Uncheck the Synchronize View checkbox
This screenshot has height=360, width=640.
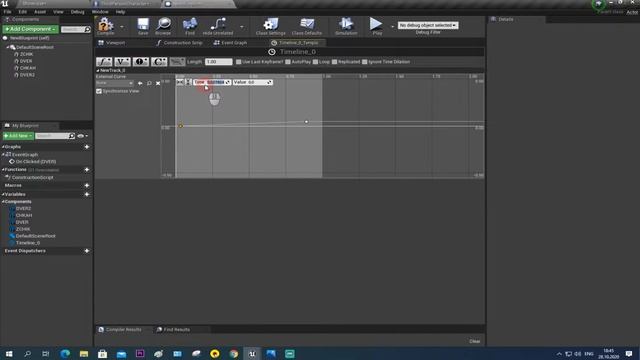[99, 91]
